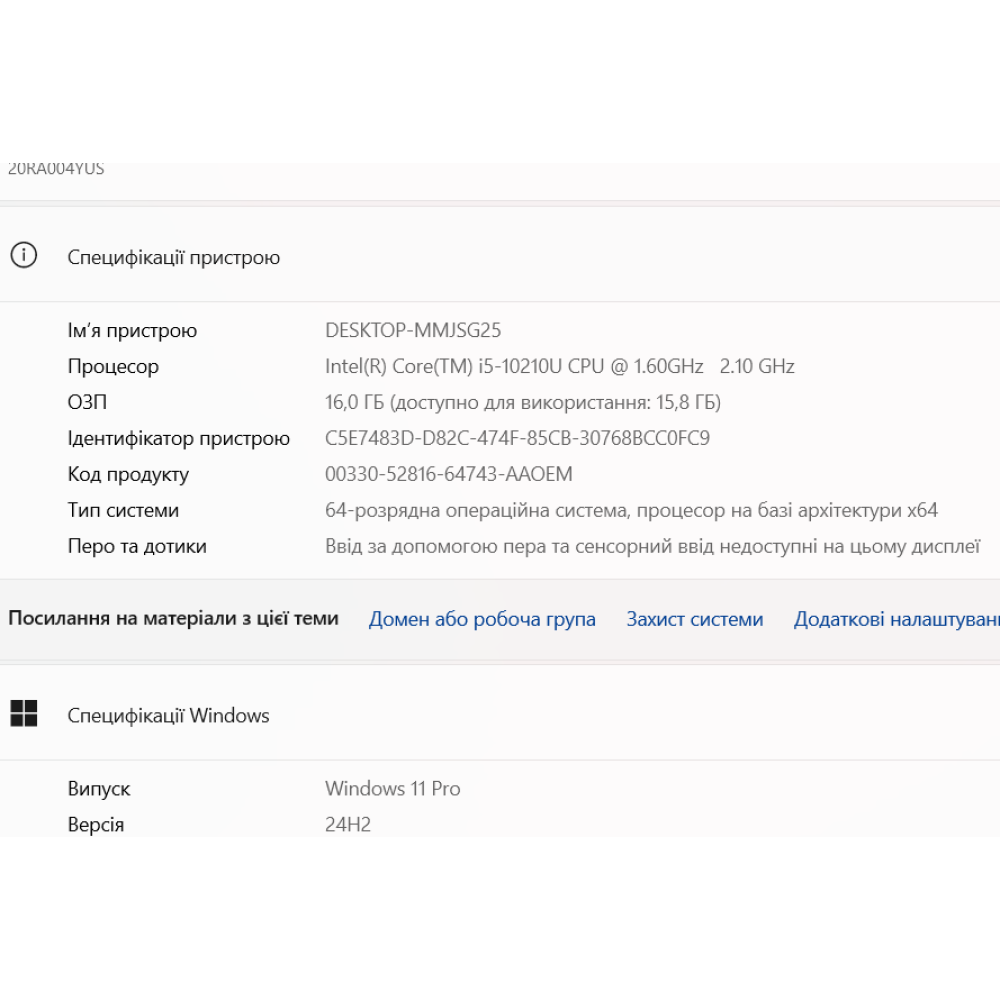This screenshot has height=1000, width=1000.
Task: Open the Захист системи link
Action: (694, 619)
